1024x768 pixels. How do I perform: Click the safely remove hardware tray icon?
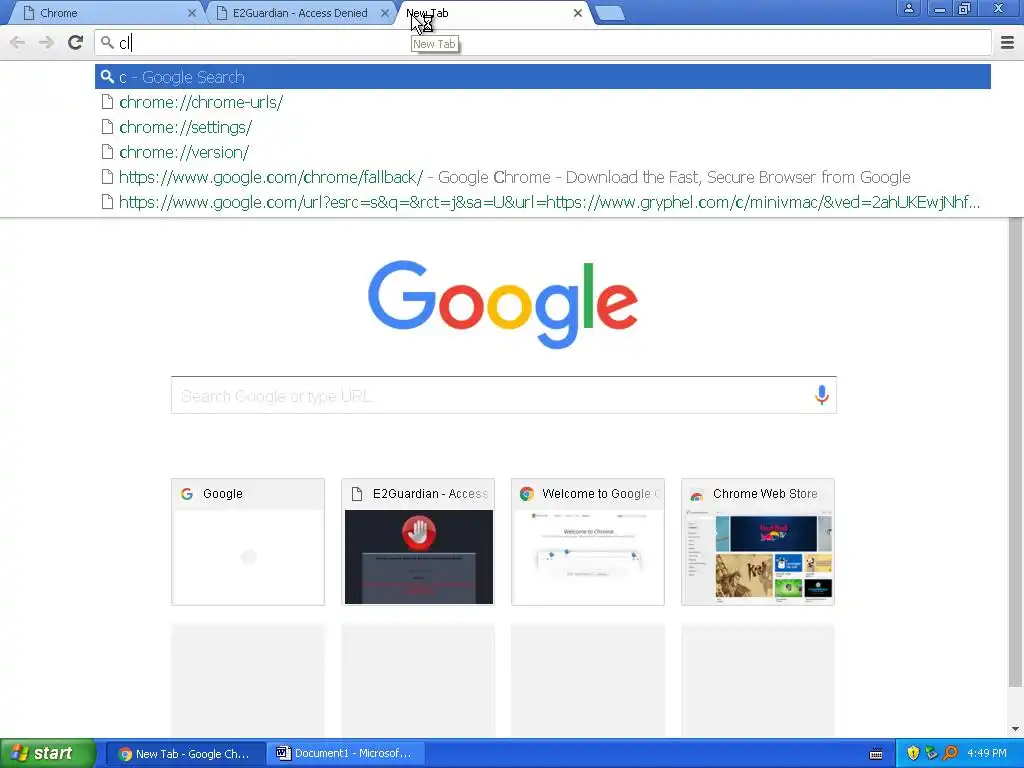[x=931, y=753]
